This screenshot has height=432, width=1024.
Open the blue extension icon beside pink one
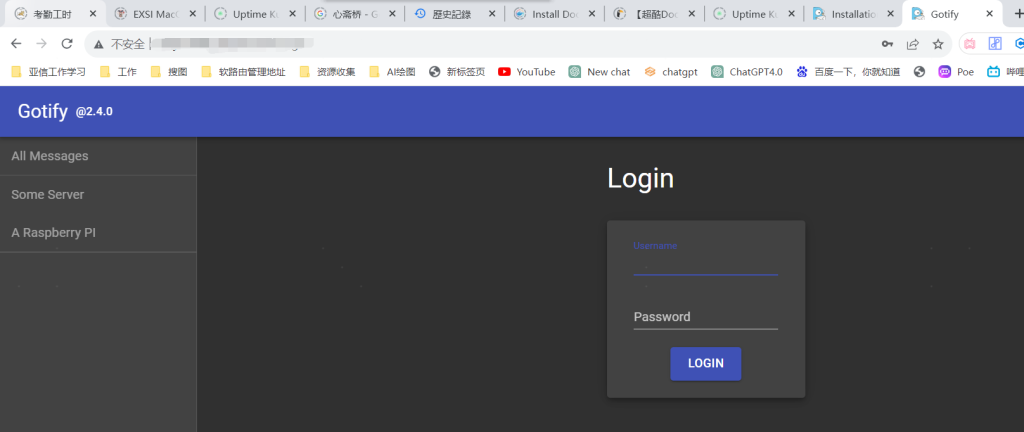coord(995,44)
